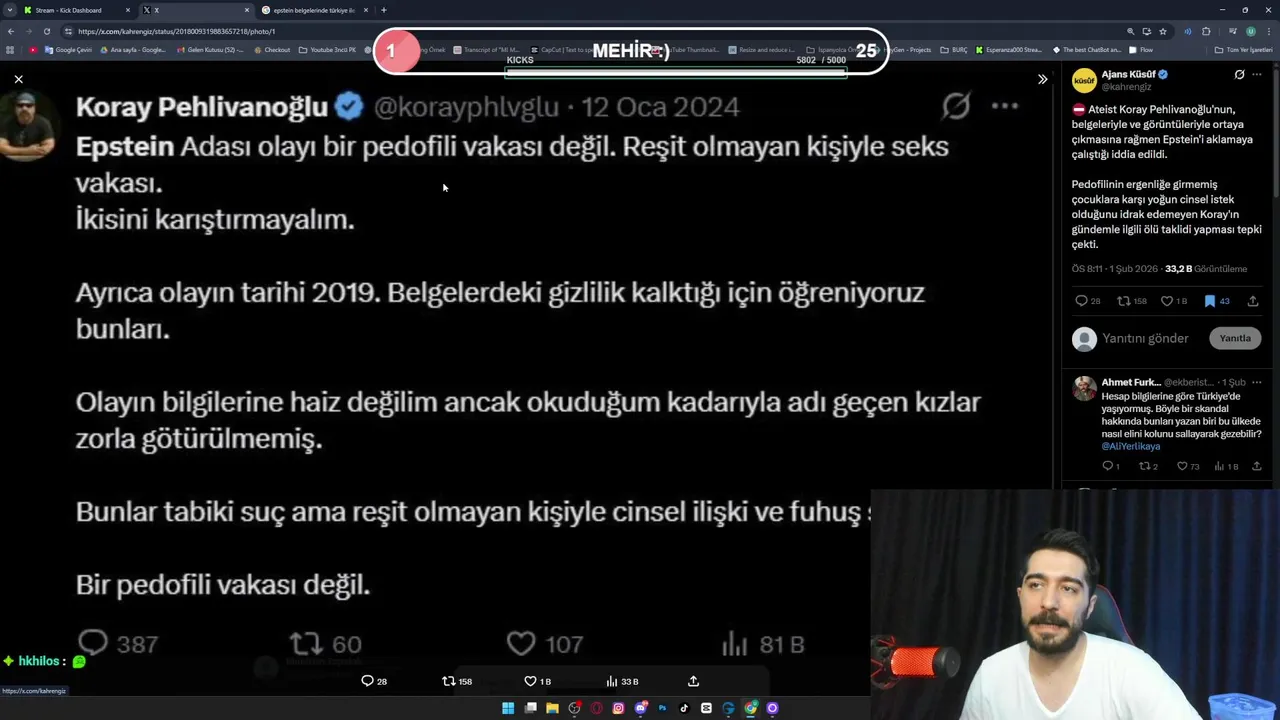
Task: Open Ajans Küsüf profile avatar
Action: pyautogui.click(x=1084, y=80)
